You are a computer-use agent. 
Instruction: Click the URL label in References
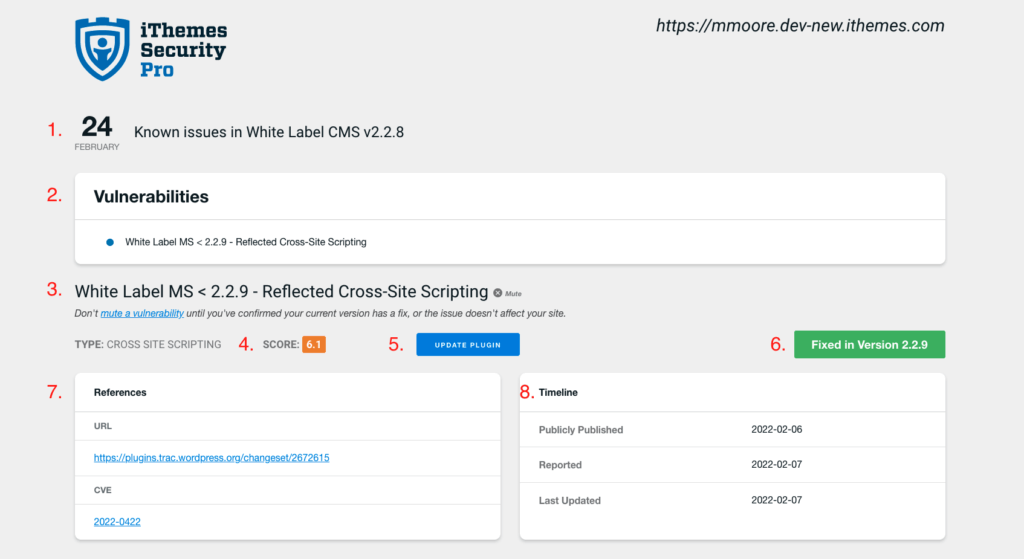tap(103, 426)
